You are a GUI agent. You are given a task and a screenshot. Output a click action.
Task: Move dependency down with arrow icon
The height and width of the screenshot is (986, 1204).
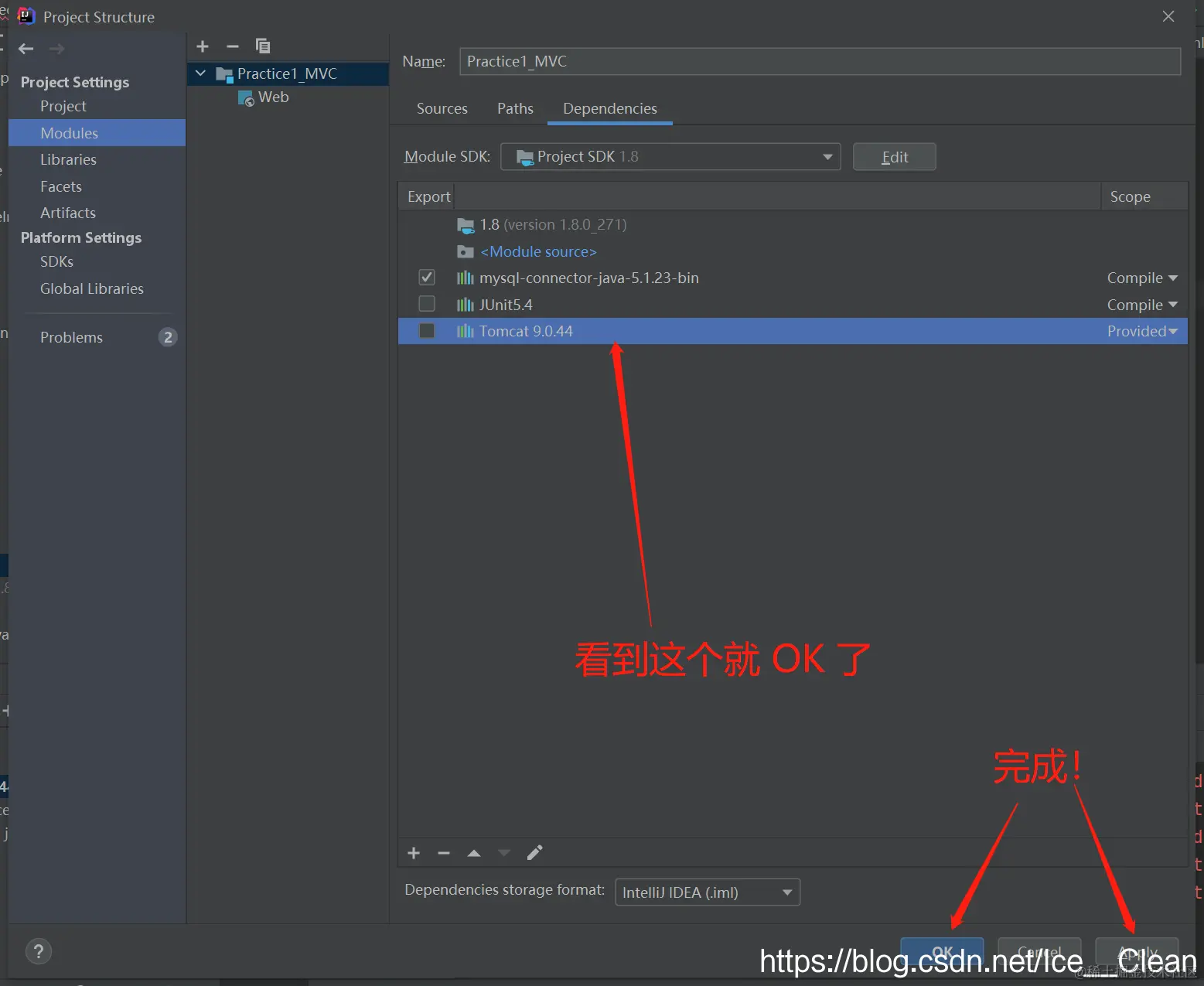(x=504, y=853)
